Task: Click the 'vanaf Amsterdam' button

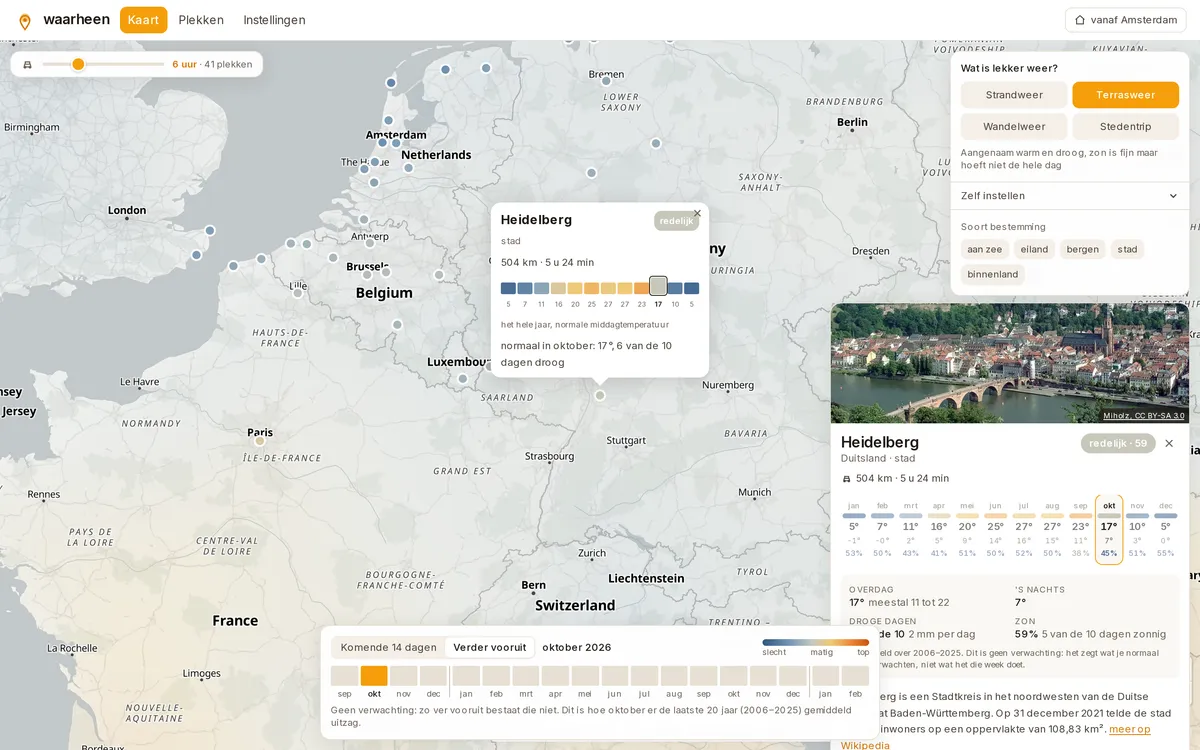Action: coord(1125,20)
